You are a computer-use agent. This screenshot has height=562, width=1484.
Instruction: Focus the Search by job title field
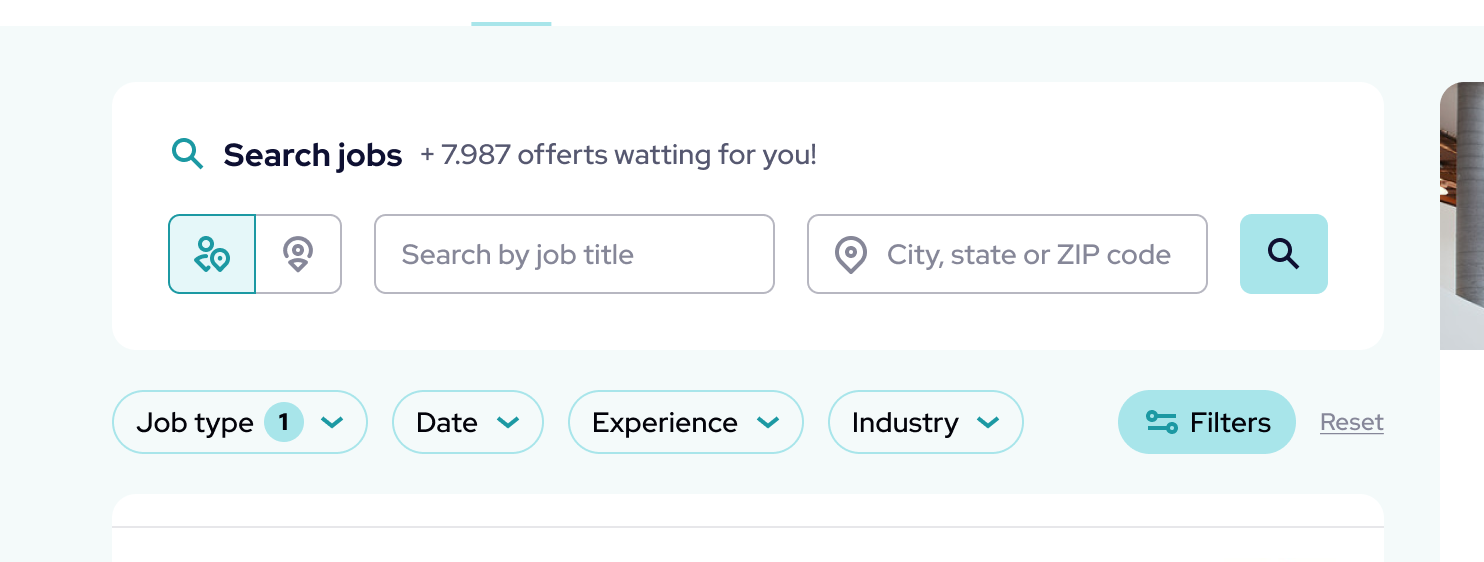pos(574,255)
